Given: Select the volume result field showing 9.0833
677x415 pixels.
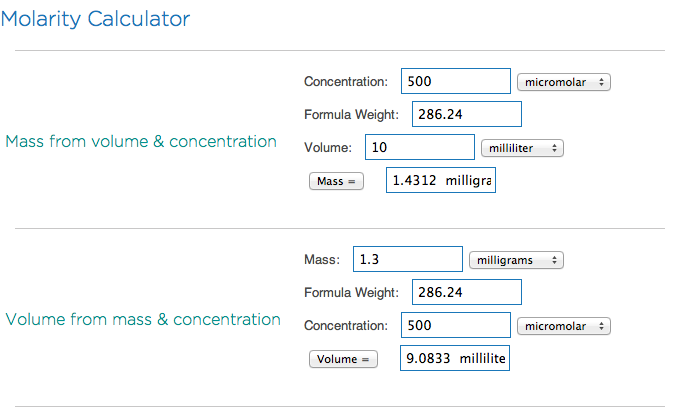Looking at the screenshot, I should click(x=455, y=359).
